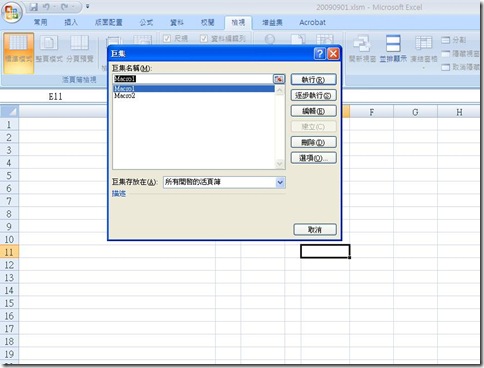The height and width of the screenshot is (368, 484).
Task: Click the 取消 cancel button
Action: pos(315,230)
